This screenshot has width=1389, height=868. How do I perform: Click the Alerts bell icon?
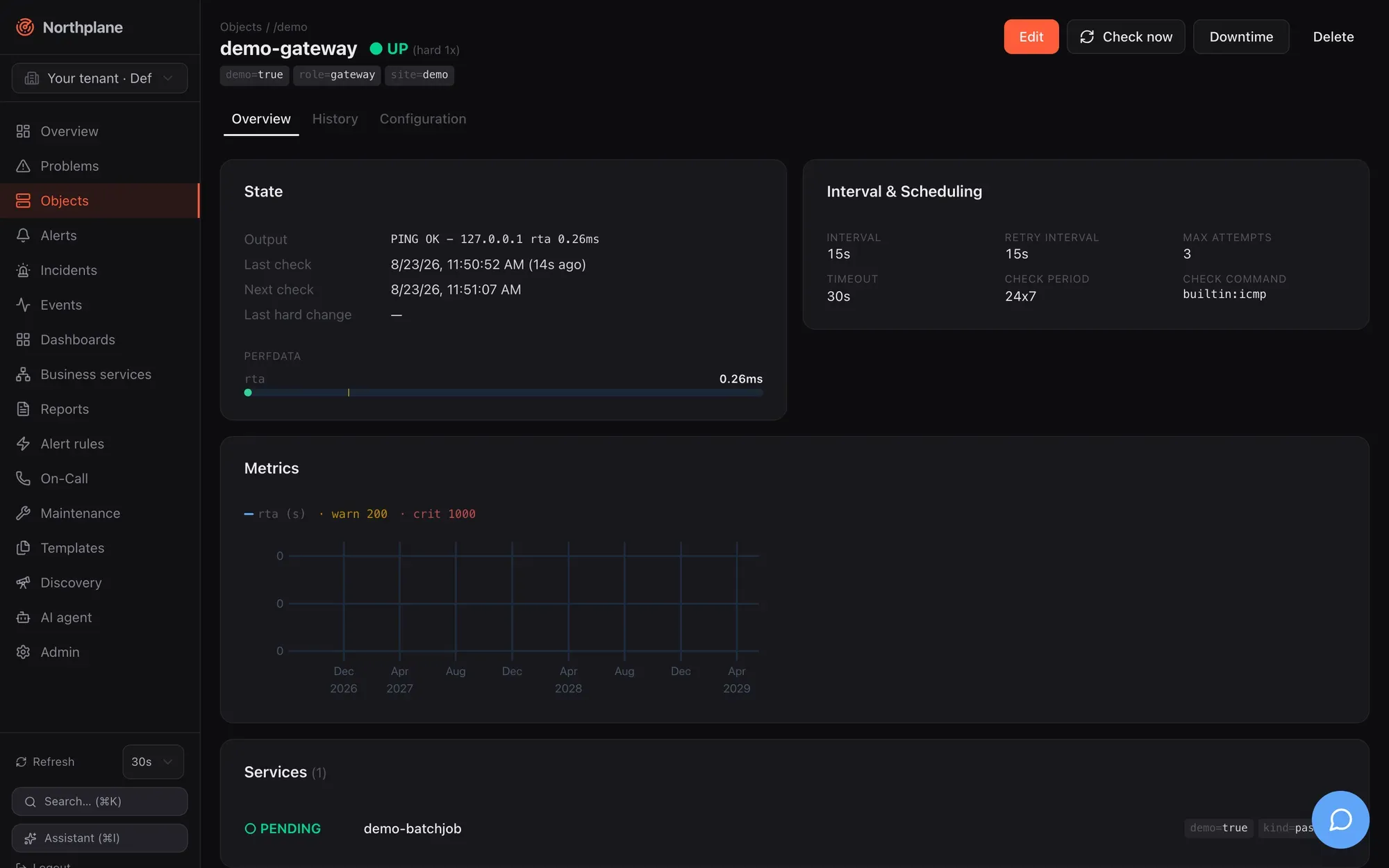click(x=23, y=235)
